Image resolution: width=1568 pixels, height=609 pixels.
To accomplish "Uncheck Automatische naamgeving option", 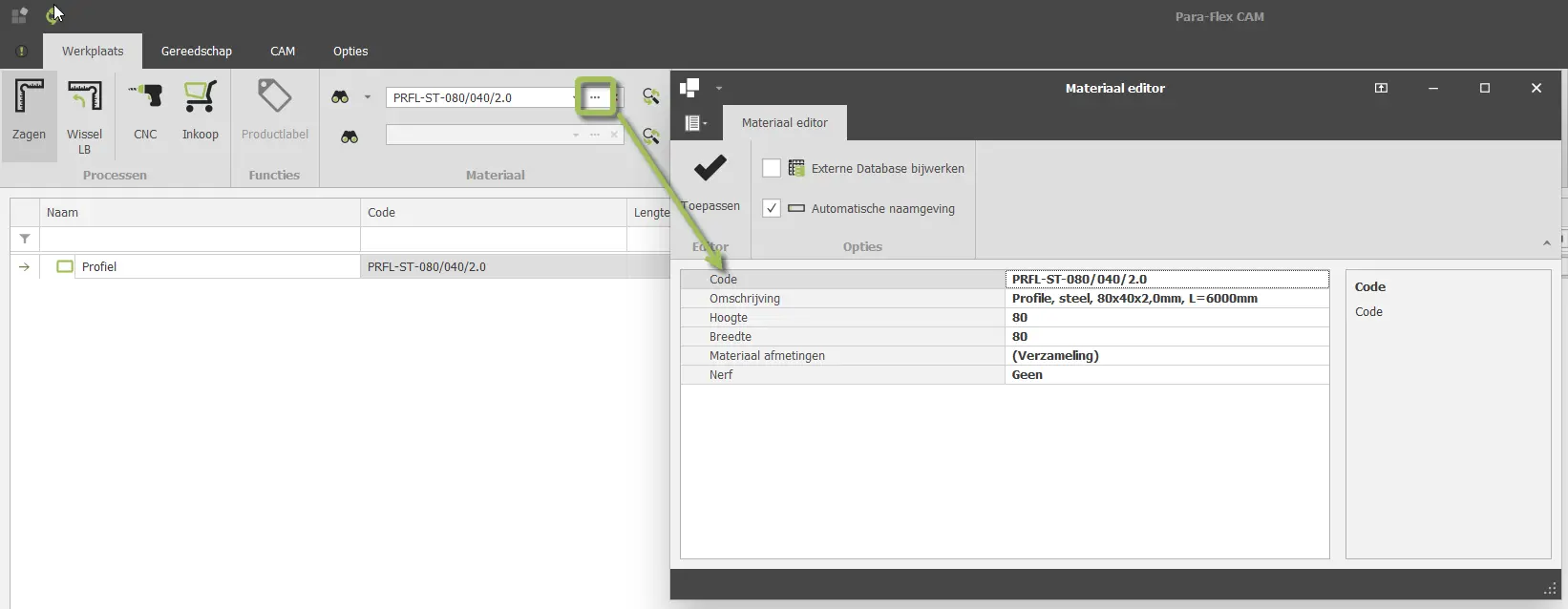I will (772, 208).
